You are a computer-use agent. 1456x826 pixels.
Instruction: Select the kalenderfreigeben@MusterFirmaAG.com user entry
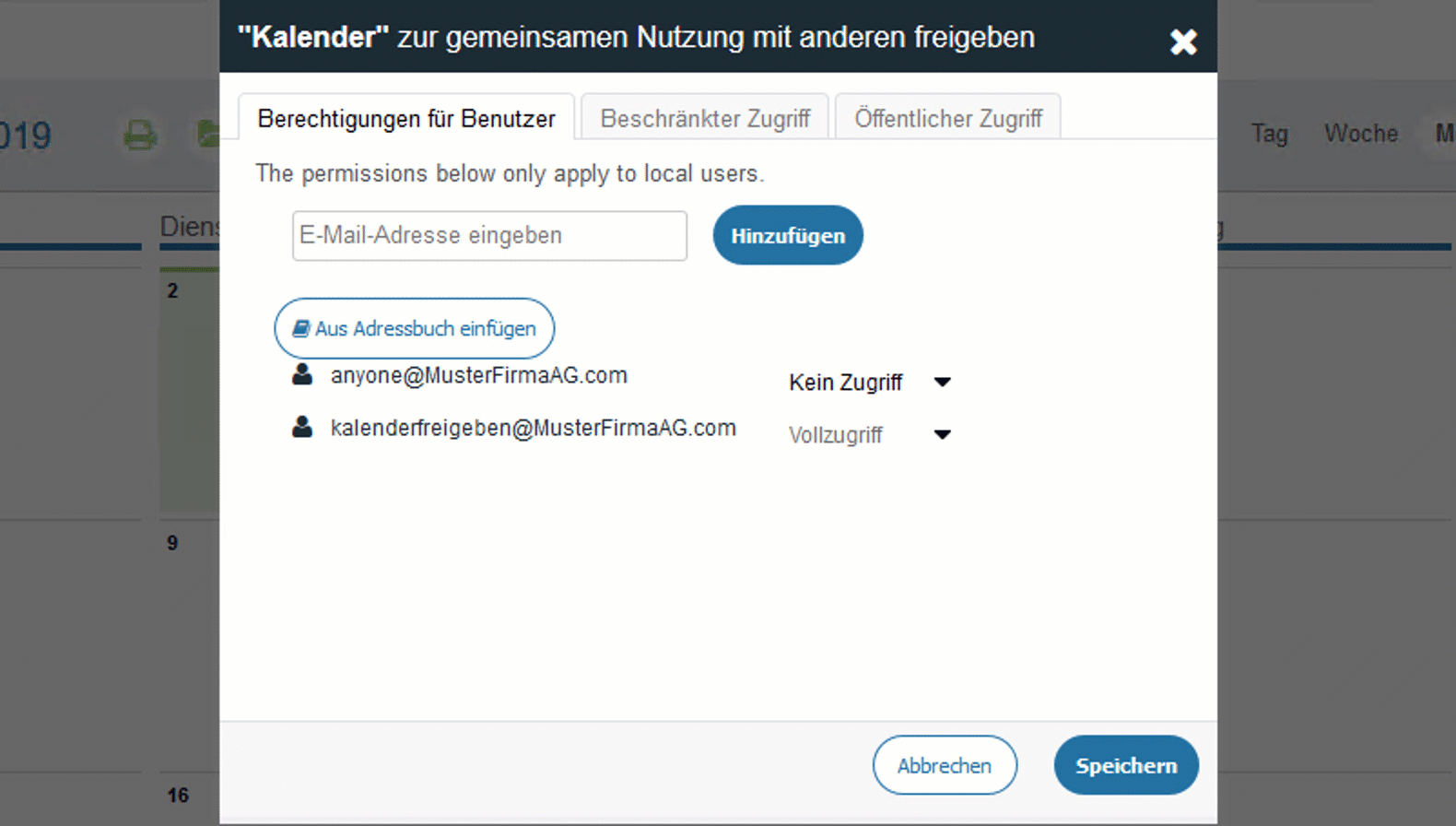point(533,428)
